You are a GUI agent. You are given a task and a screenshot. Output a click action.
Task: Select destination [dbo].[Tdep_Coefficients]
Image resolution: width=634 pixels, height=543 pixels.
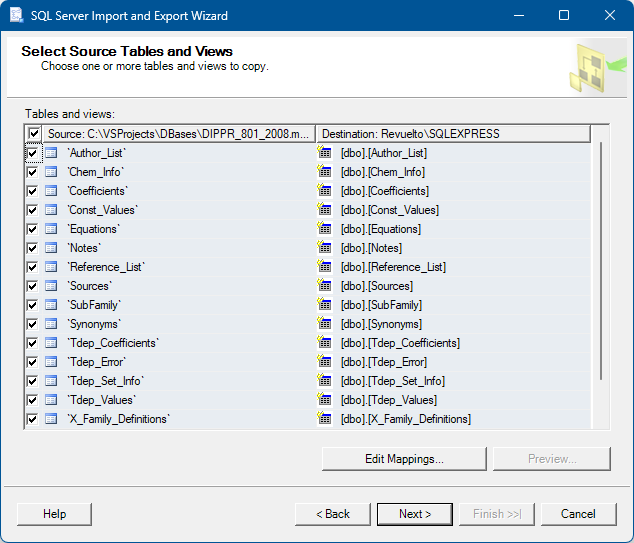tap(400, 343)
